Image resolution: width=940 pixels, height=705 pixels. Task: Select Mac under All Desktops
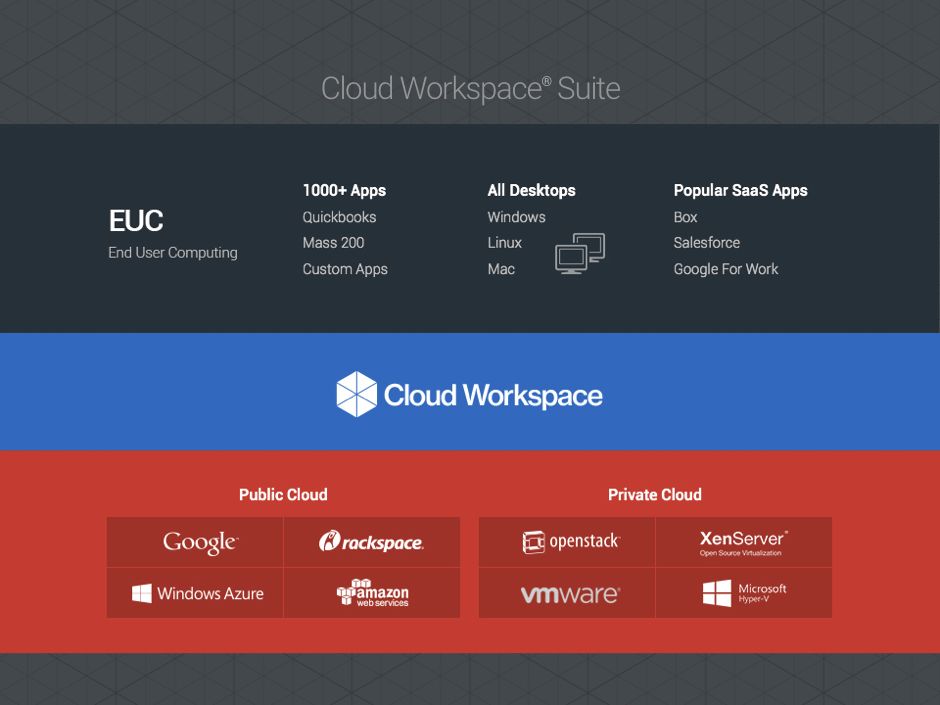click(501, 269)
